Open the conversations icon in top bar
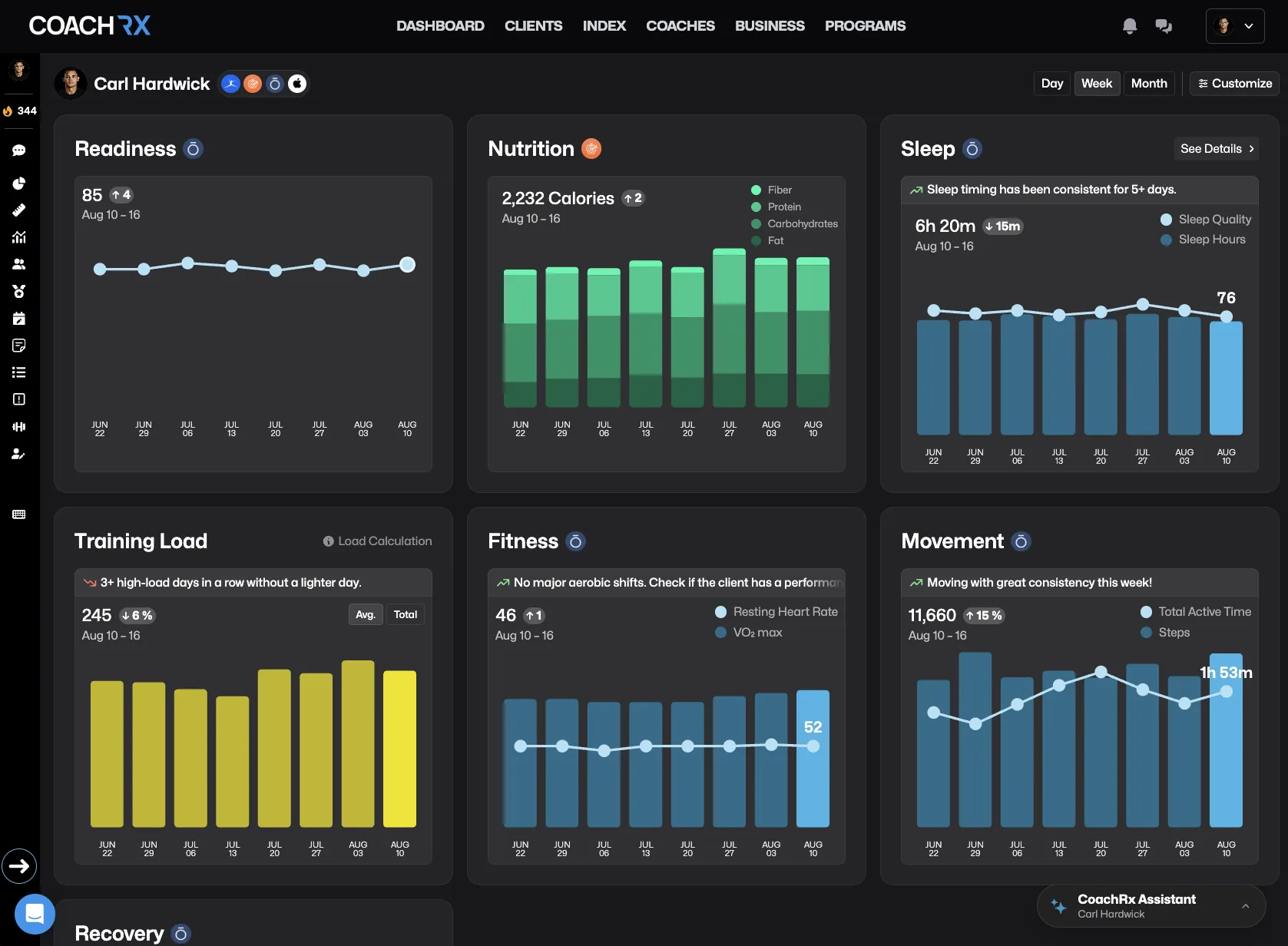Screen dimensions: 1288x946 (1164, 26)
